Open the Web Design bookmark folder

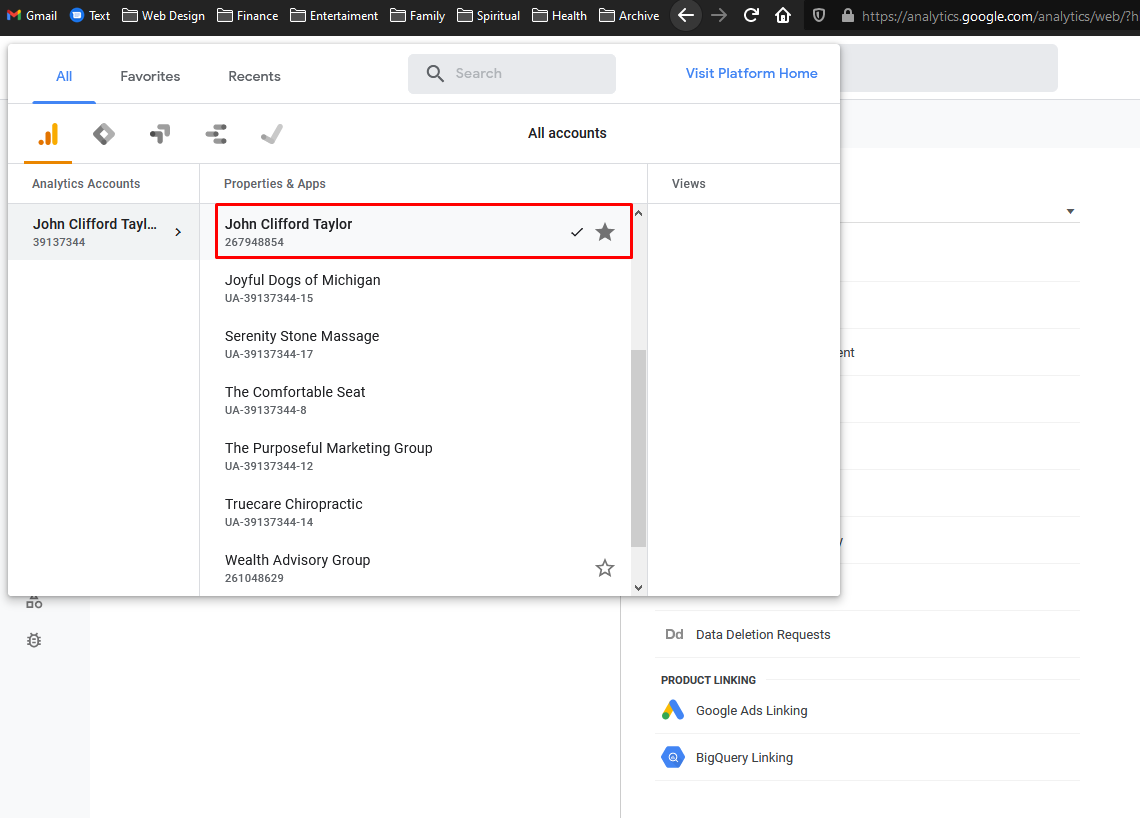click(x=164, y=15)
